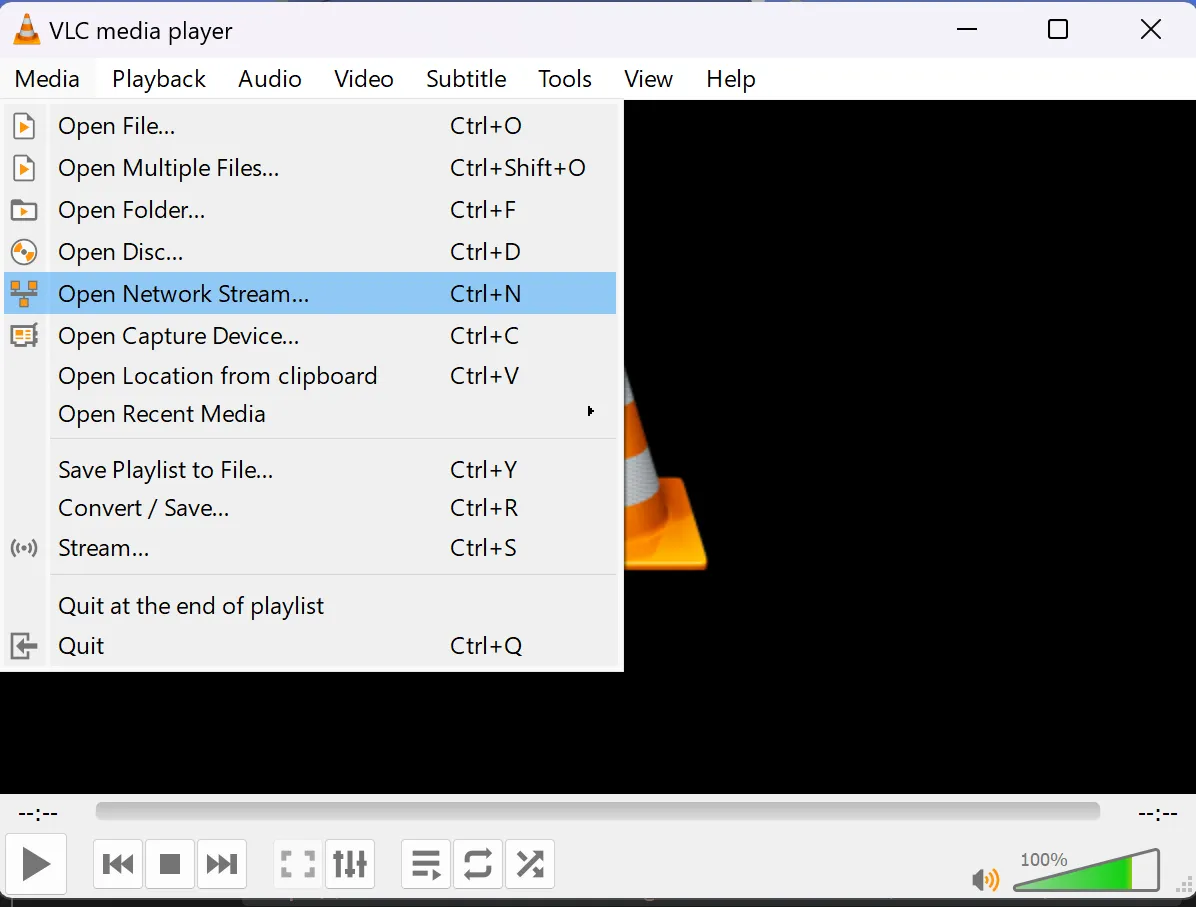1196x907 pixels.
Task: Click the Open Folder icon
Action: pos(24,210)
